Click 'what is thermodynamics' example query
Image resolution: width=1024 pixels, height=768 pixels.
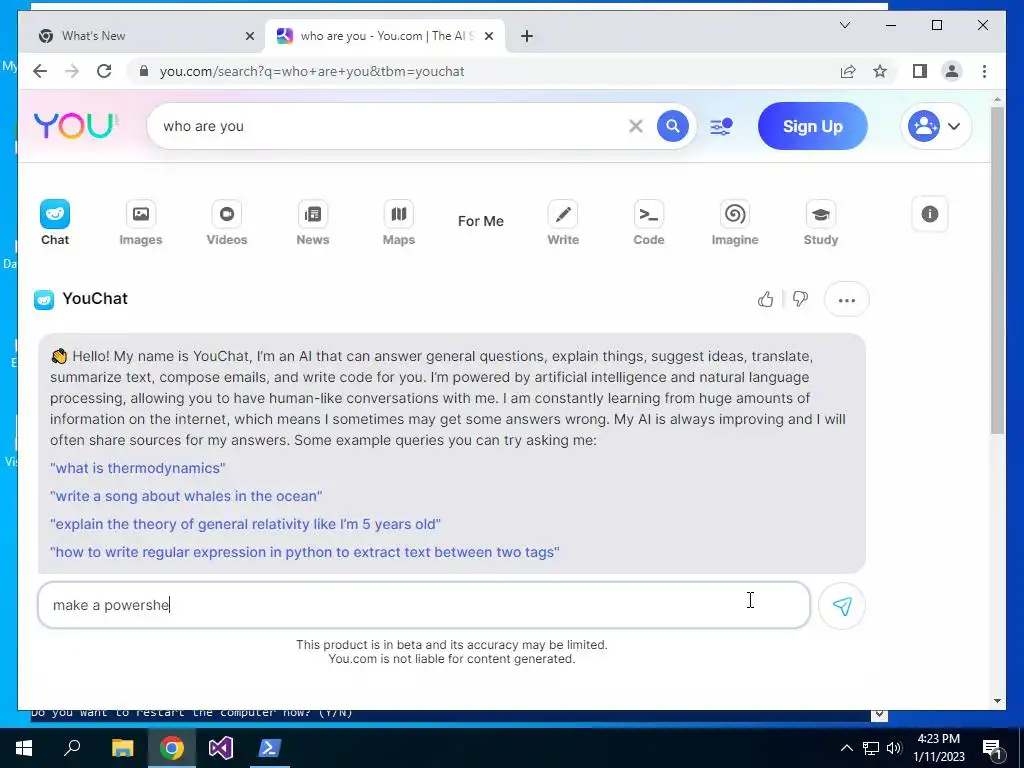[x=138, y=468]
